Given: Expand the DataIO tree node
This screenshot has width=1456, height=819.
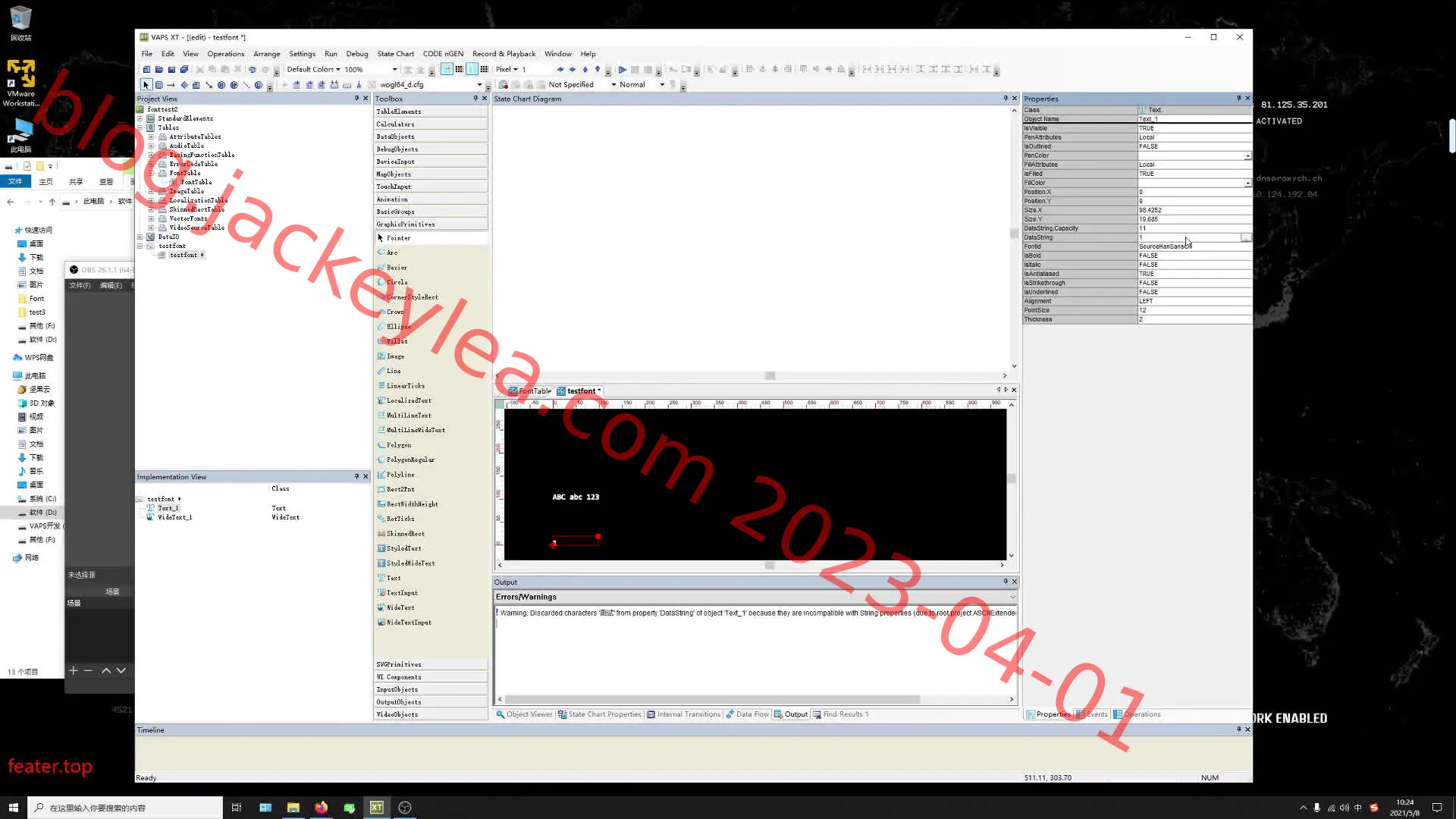Looking at the screenshot, I should tap(140, 237).
